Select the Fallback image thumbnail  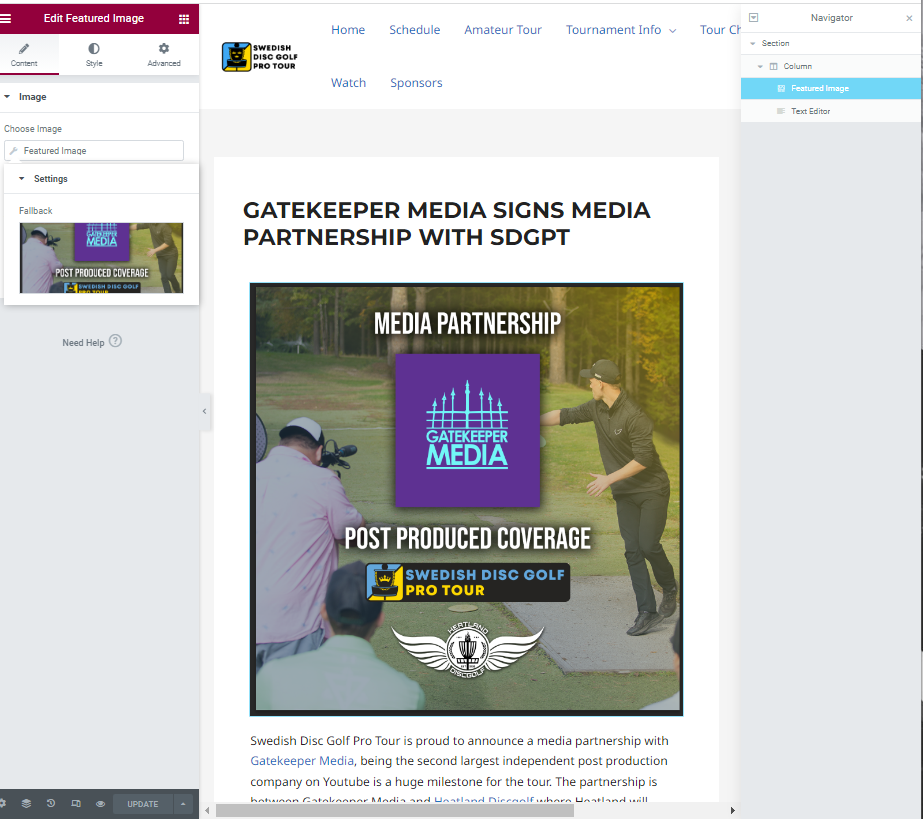click(101, 258)
